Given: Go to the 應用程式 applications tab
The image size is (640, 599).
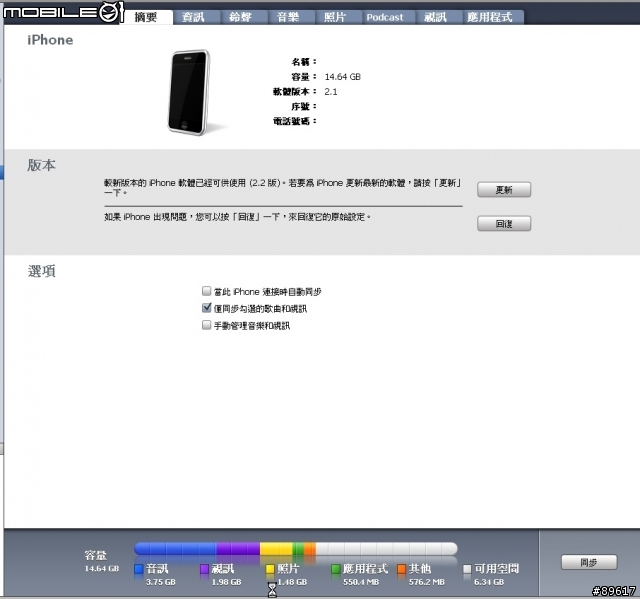Looking at the screenshot, I should pos(489,17).
